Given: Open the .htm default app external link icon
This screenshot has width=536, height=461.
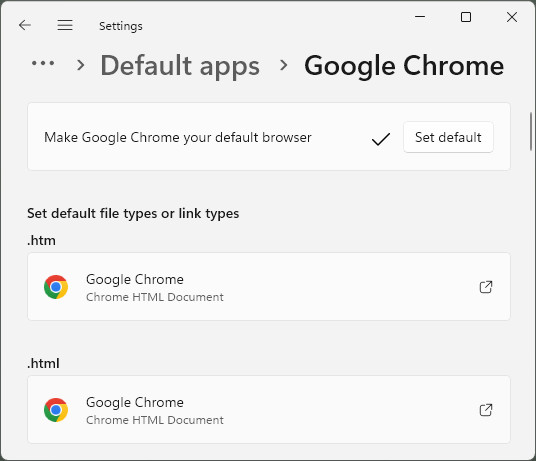Looking at the screenshot, I should coord(486,287).
